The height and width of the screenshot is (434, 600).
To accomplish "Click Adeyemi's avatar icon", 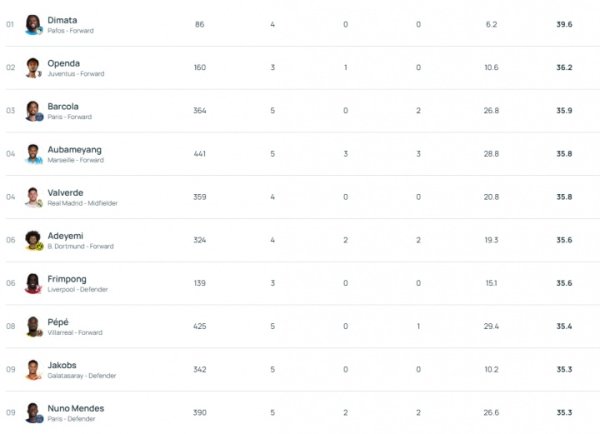I will tap(33, 240).
